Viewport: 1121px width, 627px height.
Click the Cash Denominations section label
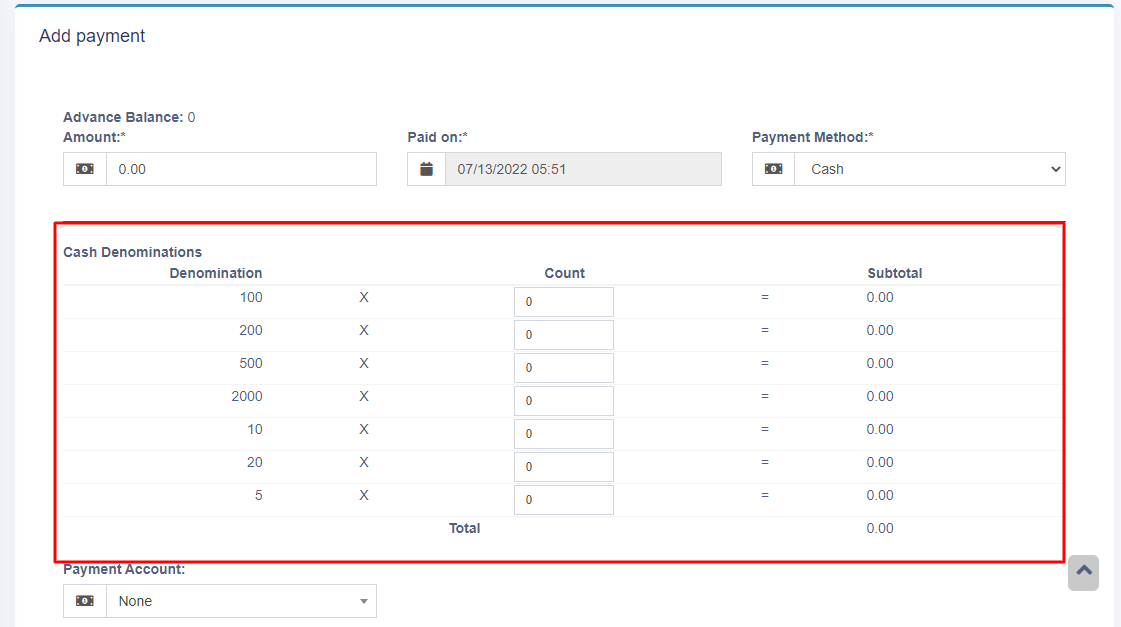[x=132, y=252]
